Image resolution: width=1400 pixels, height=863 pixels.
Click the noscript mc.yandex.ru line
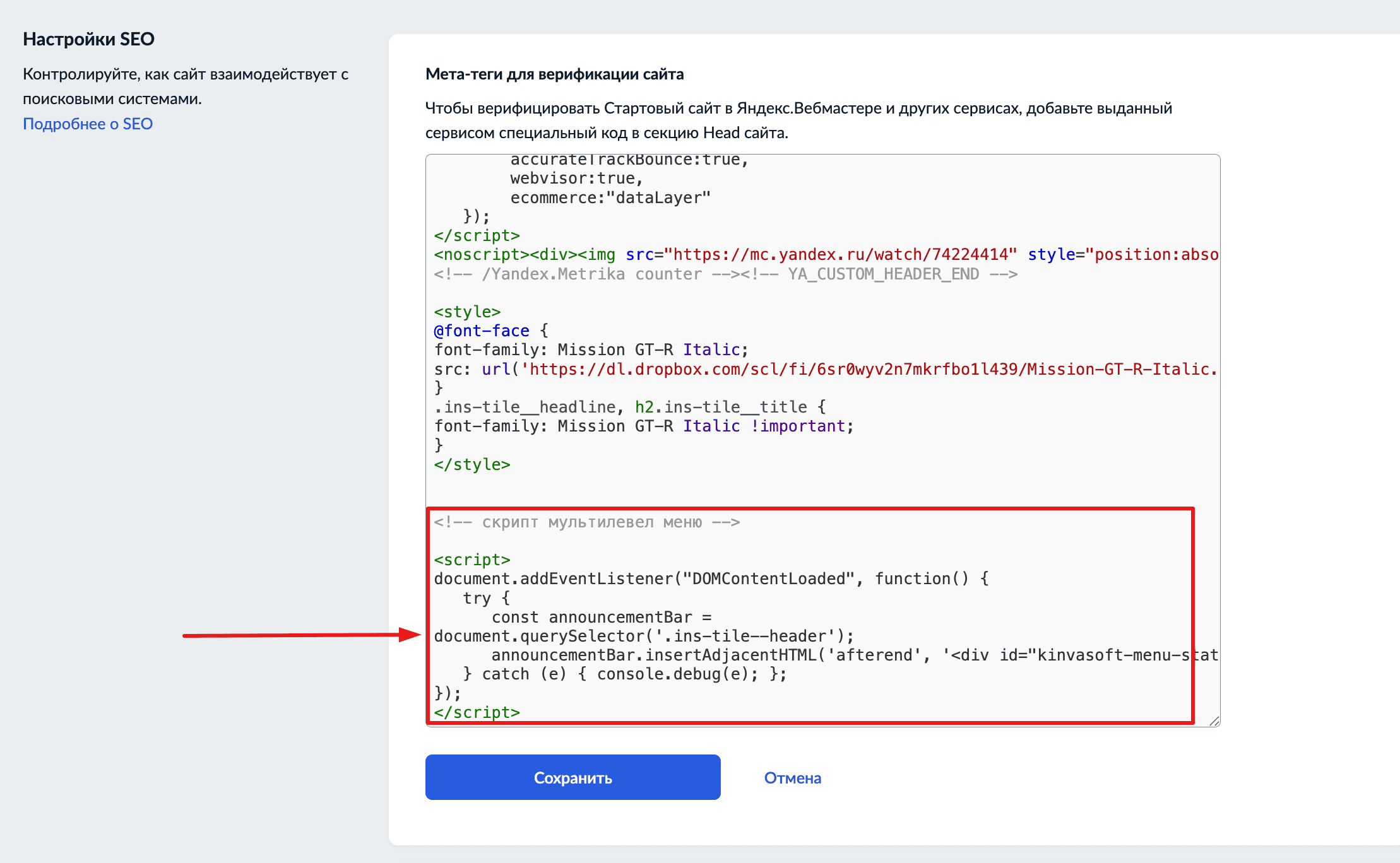click(826, 254)
